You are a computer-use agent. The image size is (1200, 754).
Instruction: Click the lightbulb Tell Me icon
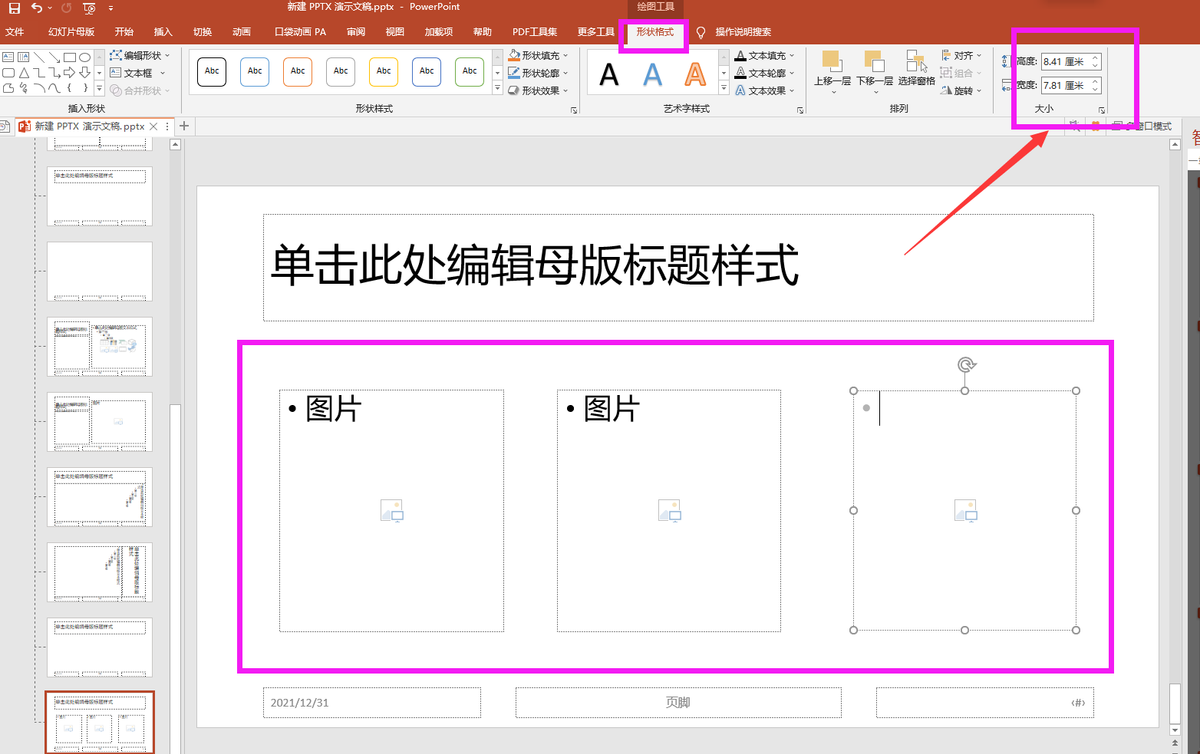click(x=700, y=32)
